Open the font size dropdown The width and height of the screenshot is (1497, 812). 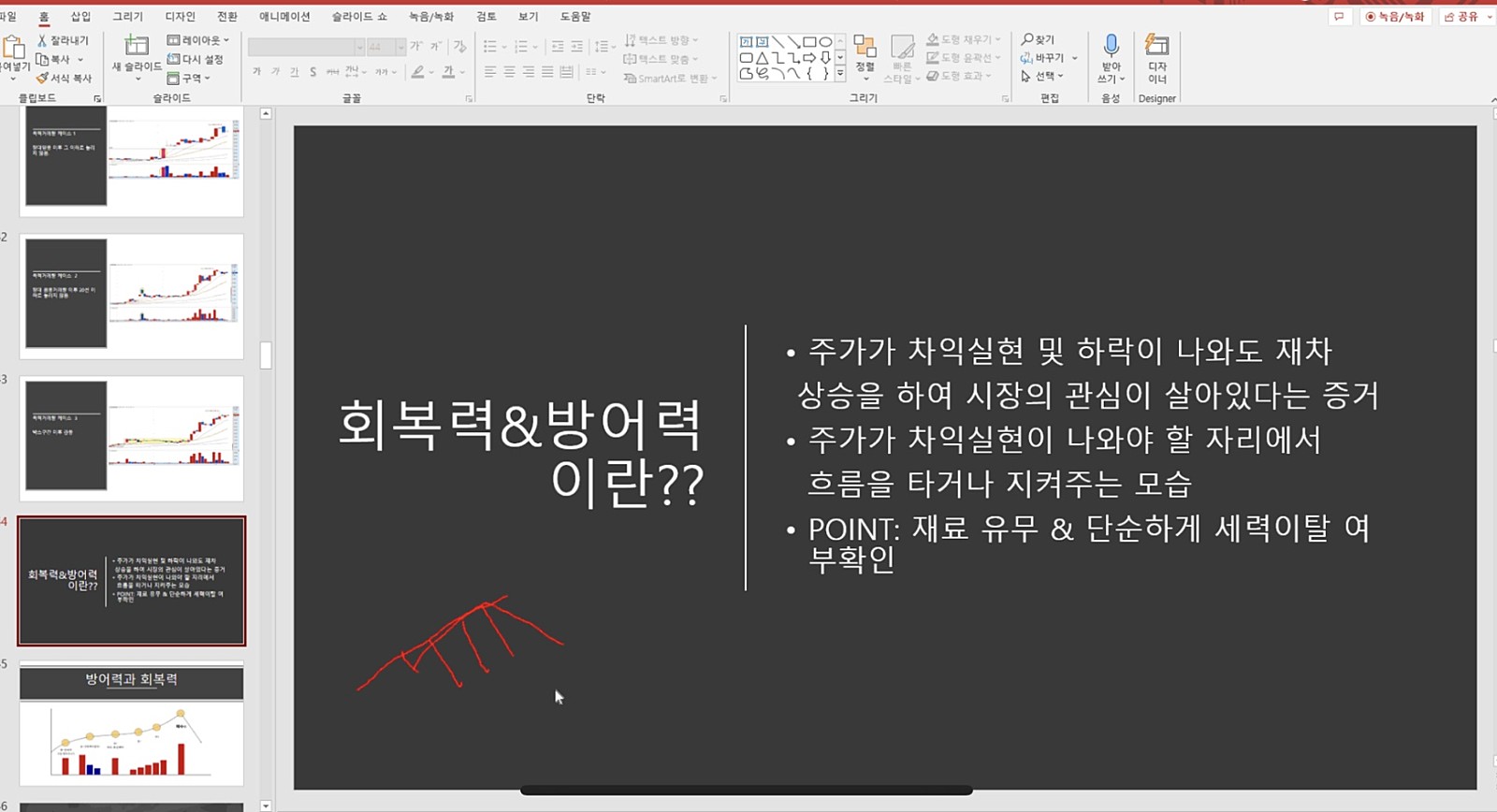[x=400, y=47]
